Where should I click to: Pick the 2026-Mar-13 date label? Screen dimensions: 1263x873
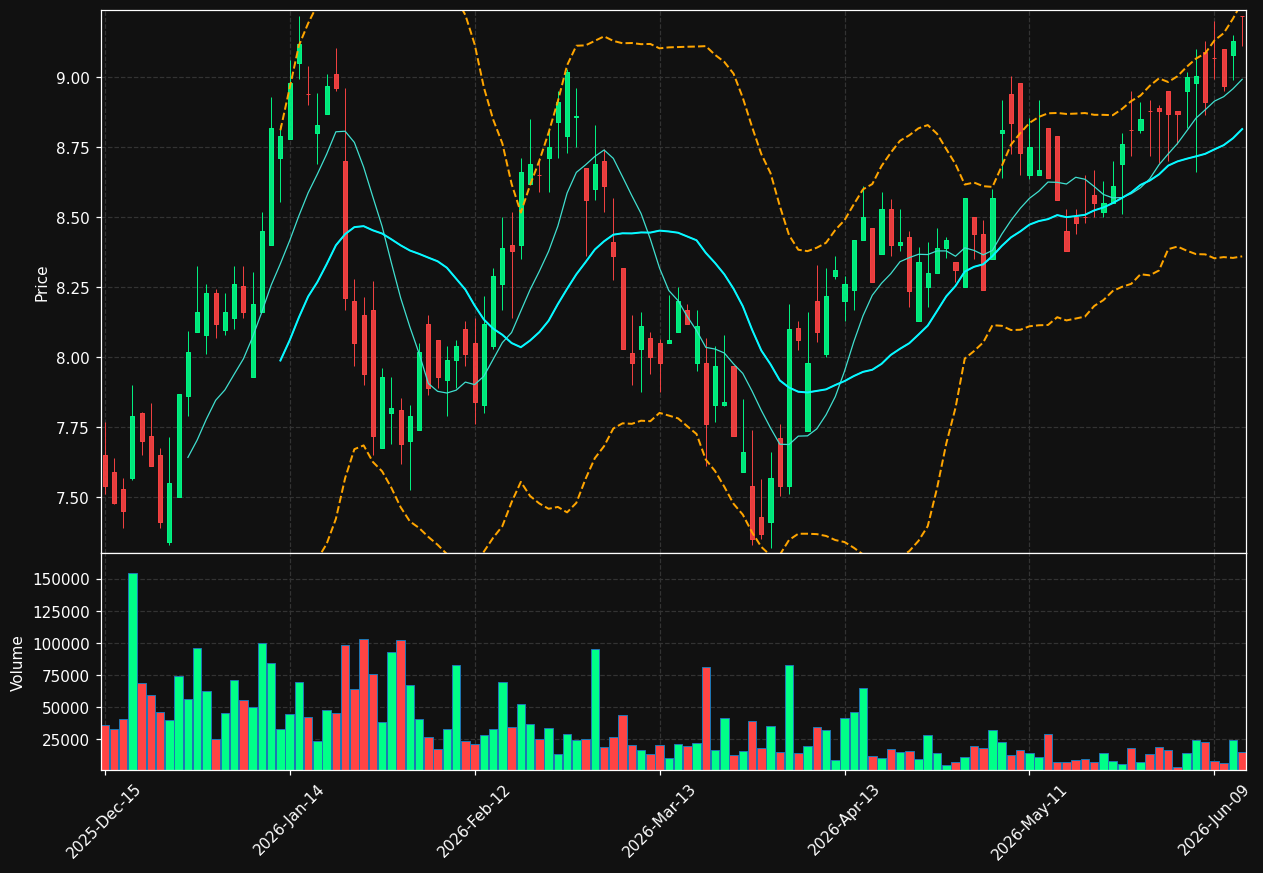click(x=658, y=821)
